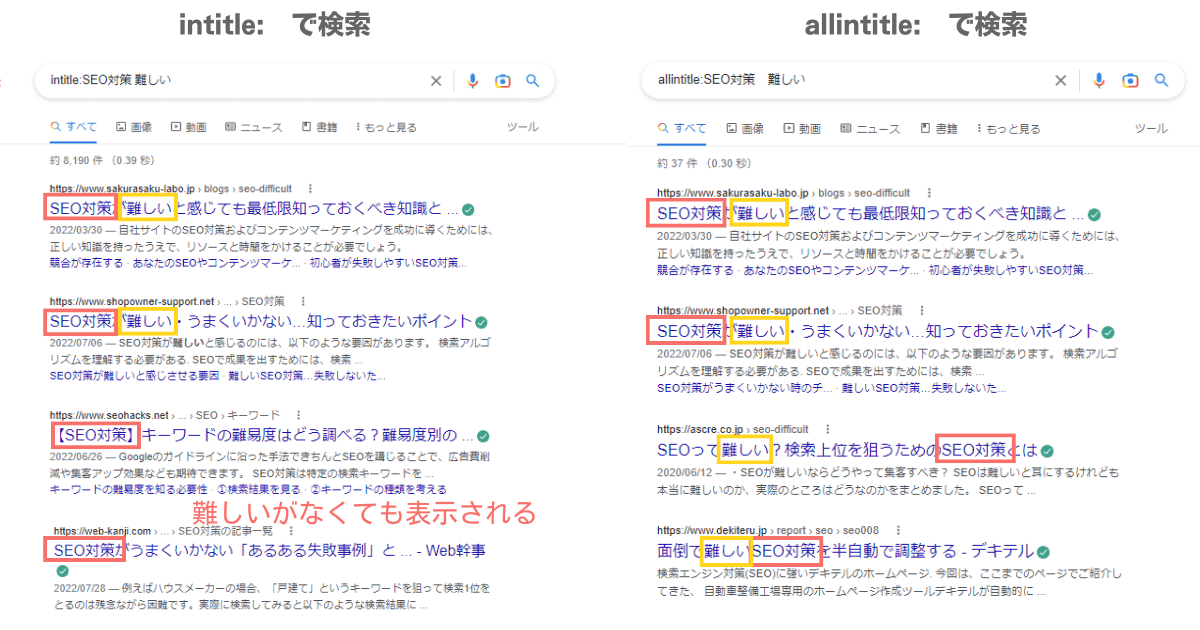Open result キーワードの難易度はどう調べる？
This screenshot has height=630, width=1200.
tap(262, 436)
